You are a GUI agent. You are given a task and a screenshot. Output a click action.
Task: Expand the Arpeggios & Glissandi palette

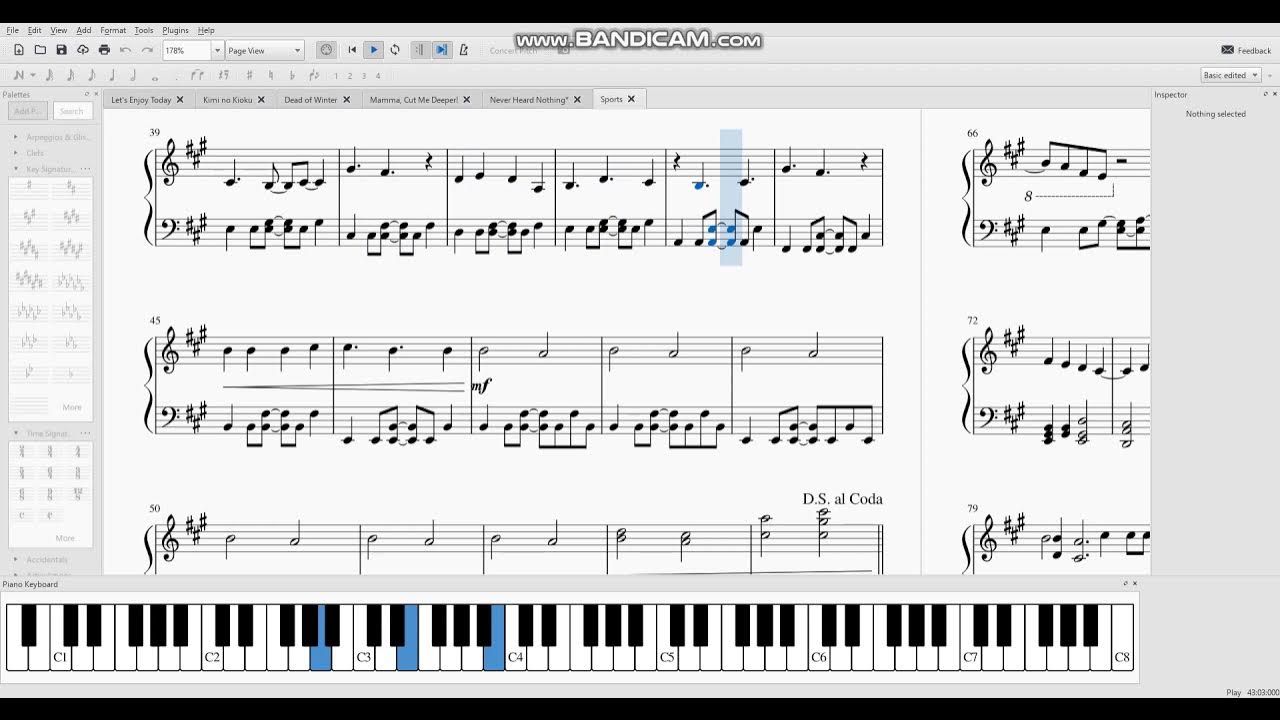[15, 137]
